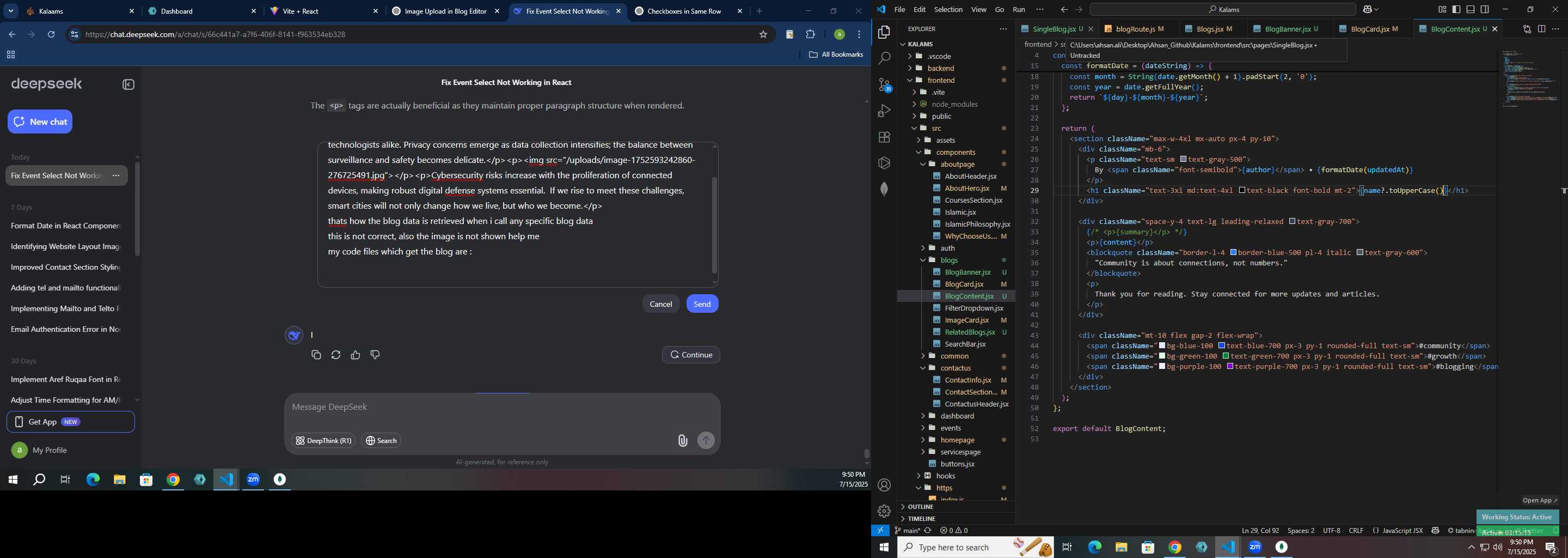This screenshot has height=558, width=1568.
Task: Click the DeepSeek chat history scrollbar
Action: 138,209
